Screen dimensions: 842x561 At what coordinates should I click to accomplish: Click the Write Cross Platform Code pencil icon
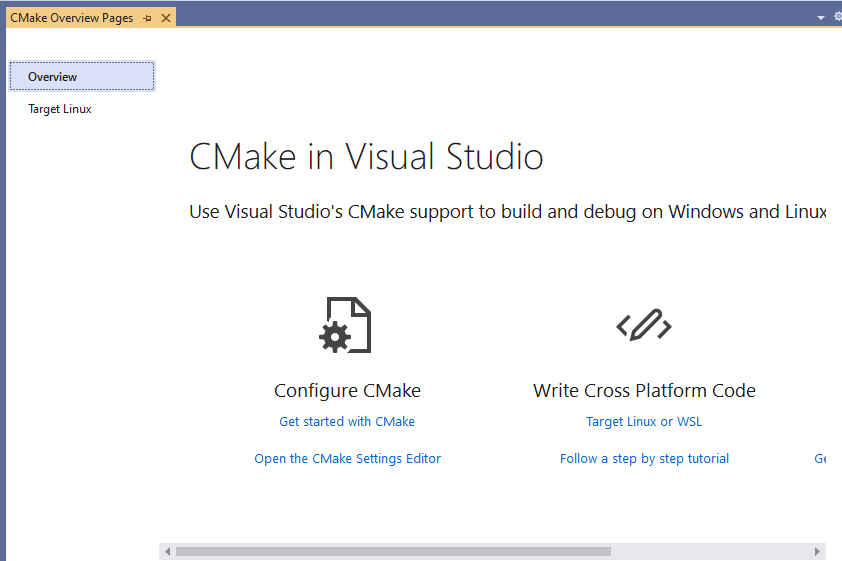(x=644, y=325)
